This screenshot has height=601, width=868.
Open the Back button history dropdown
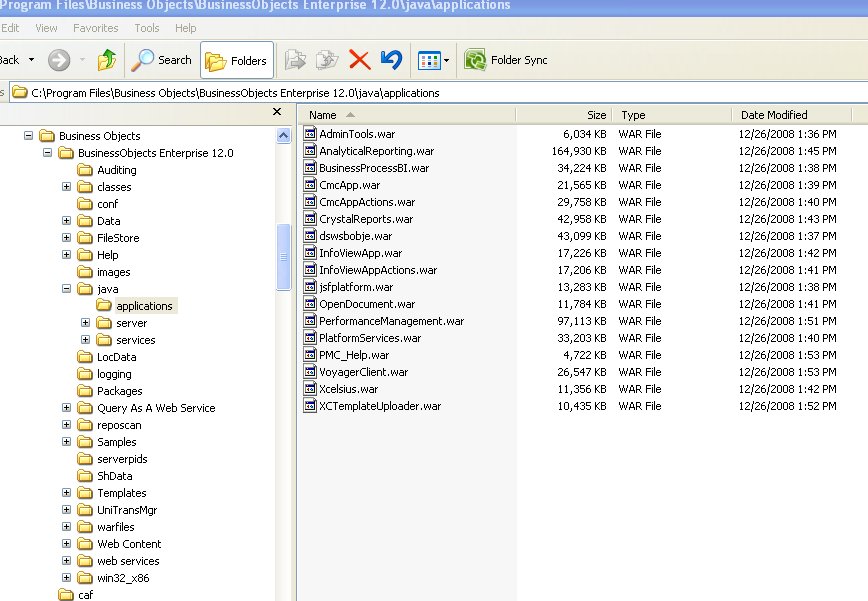click(x=32, y=60)
